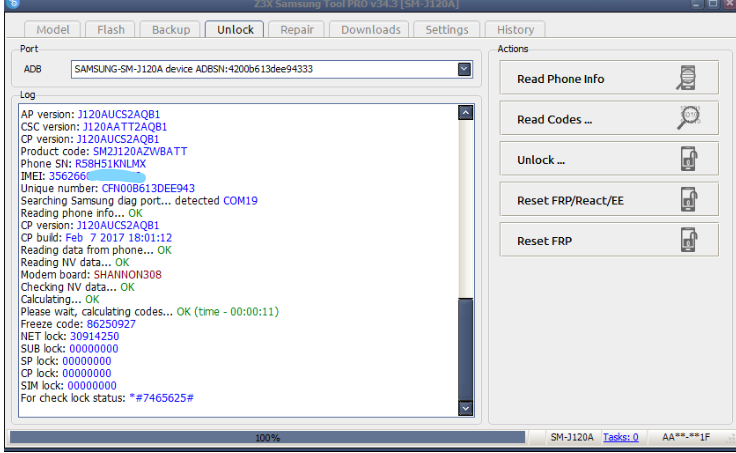Click the Reset FRP button
This screenshot has width=736, height=453.
[x=609, y=240]
